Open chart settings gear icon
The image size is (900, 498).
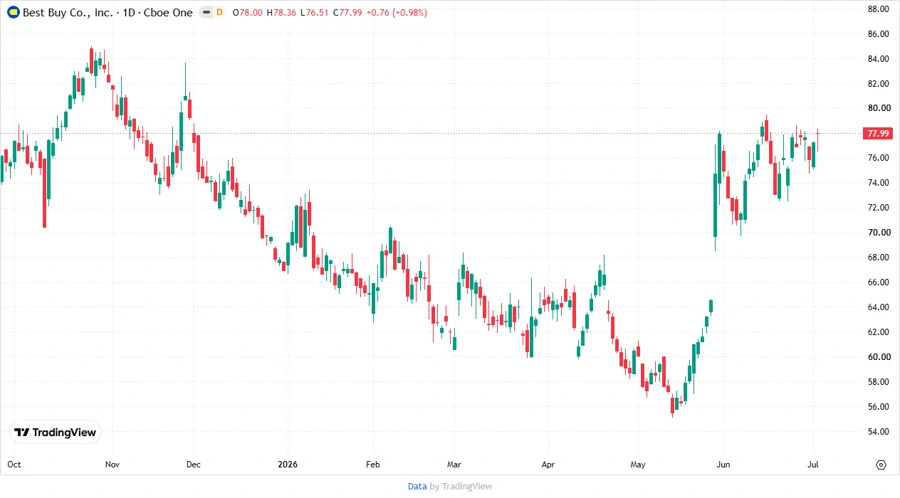tap(881, 465)
